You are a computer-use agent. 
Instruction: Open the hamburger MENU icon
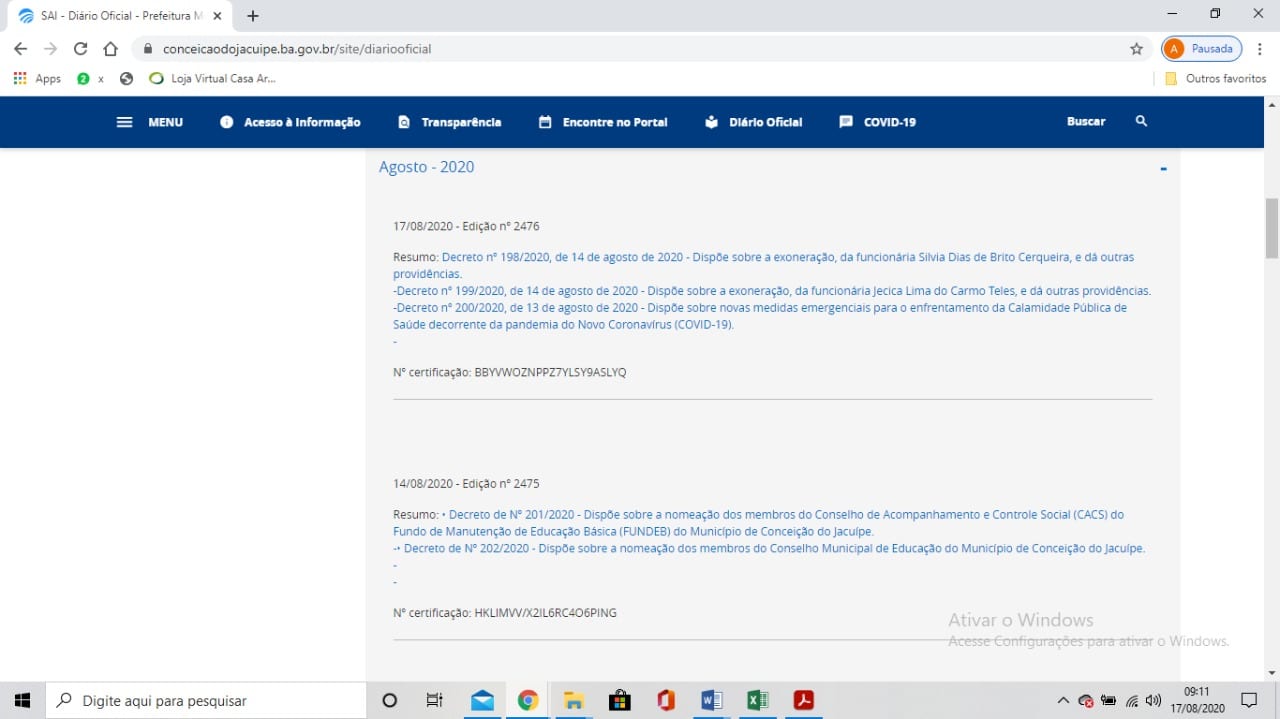125,122
